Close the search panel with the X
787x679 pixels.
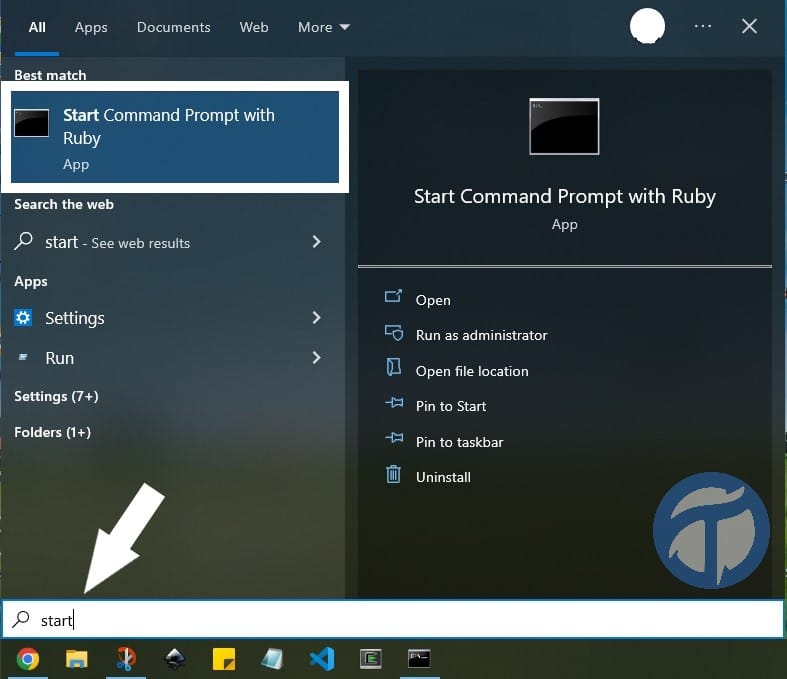pos(749,26)
